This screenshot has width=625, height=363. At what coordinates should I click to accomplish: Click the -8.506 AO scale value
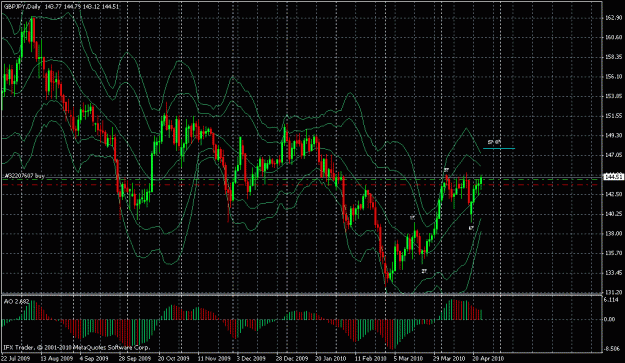tap(612, 349)
